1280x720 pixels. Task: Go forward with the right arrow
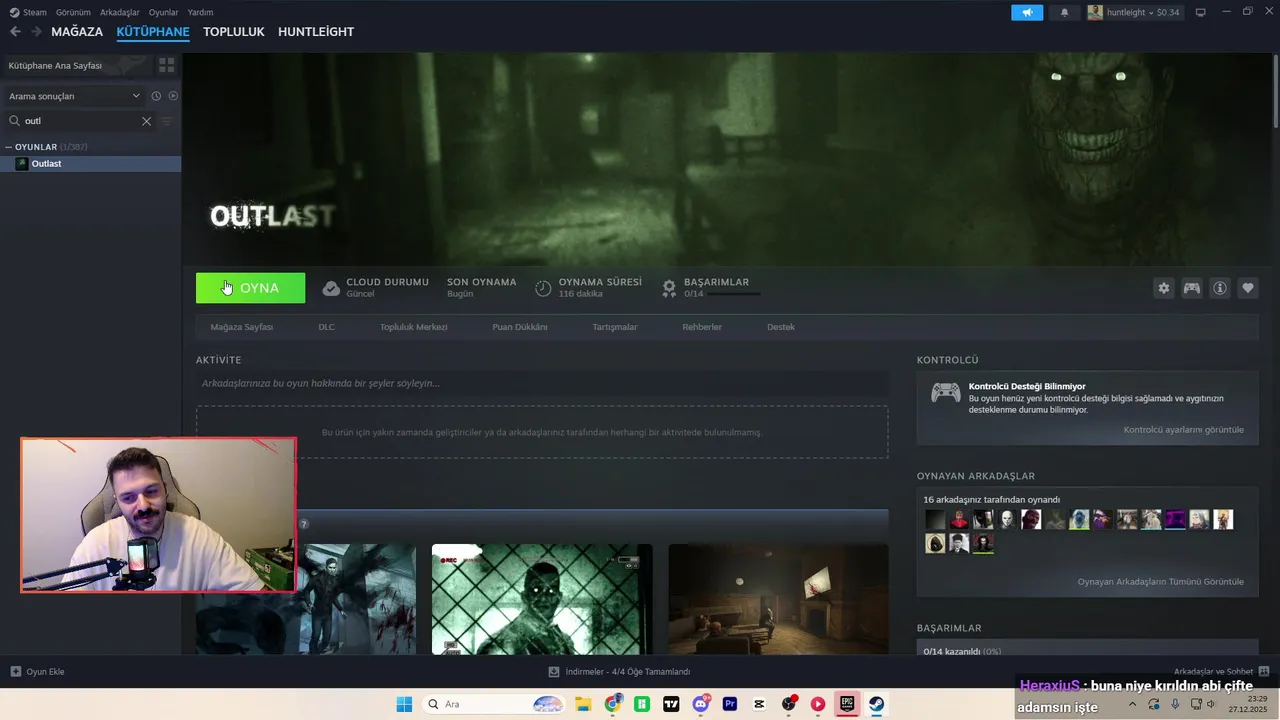36,32
